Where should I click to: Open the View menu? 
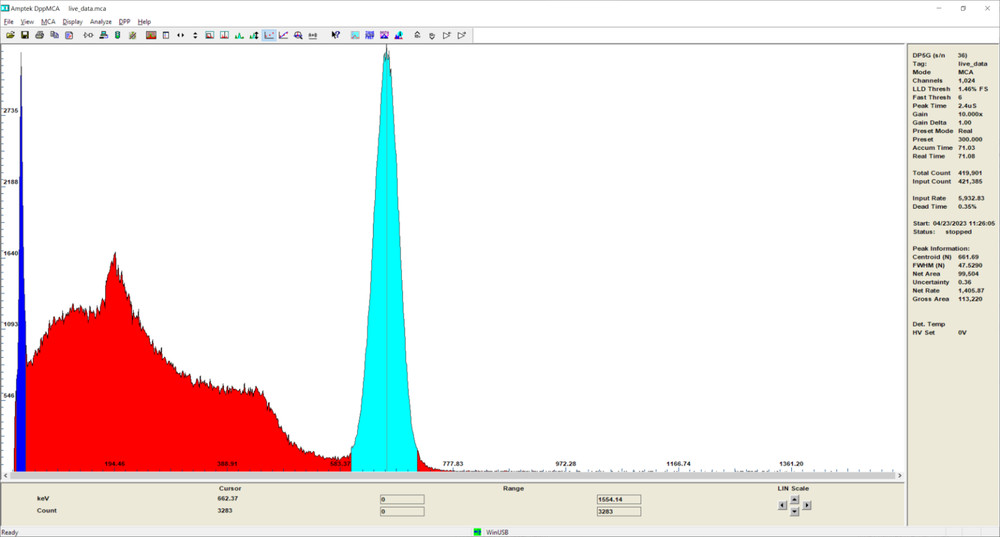click(27, 22)
